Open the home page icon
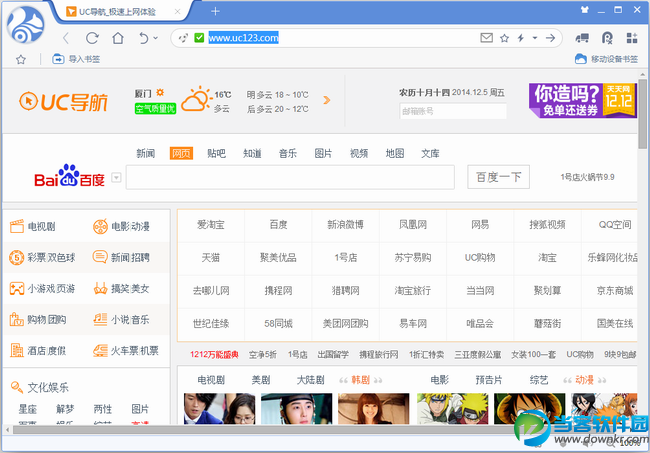 click(x=118, y=38)
